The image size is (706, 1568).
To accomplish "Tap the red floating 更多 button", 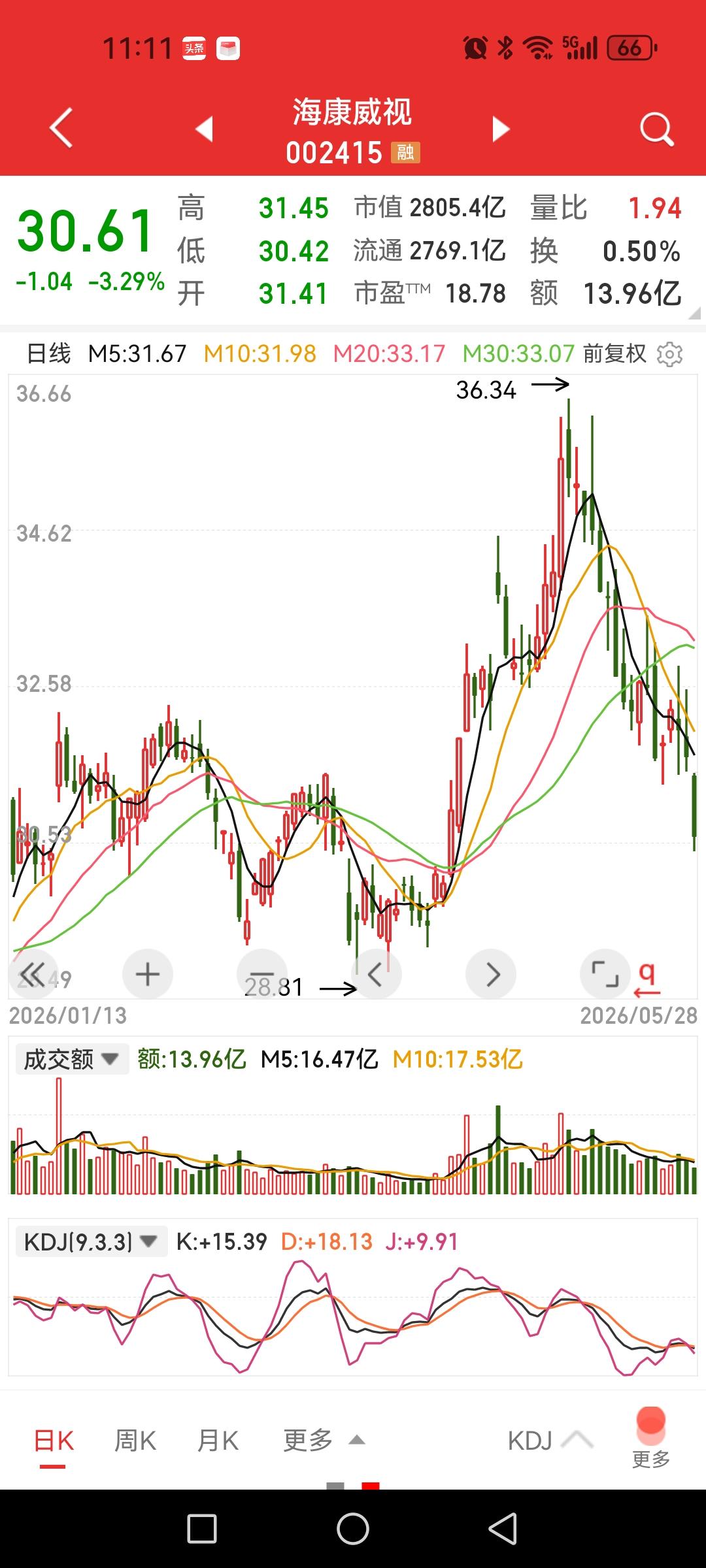I will click(x=651, y=1437).
